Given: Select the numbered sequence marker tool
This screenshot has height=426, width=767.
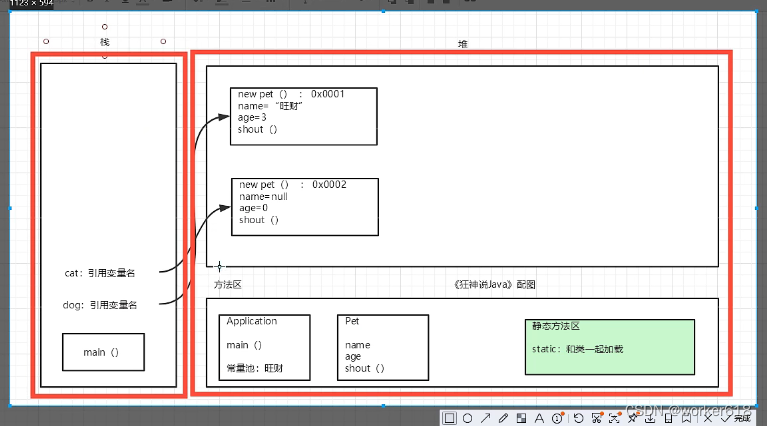Looking at the screenshot, I should tap(557, 418).
